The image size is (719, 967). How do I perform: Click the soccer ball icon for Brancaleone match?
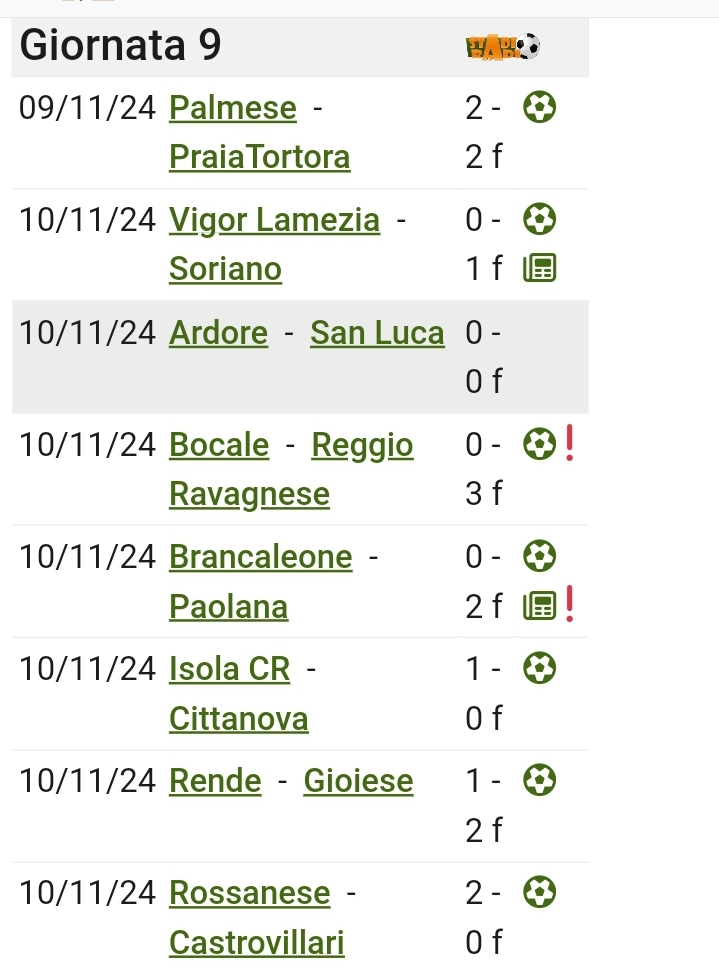click(540, 556)
